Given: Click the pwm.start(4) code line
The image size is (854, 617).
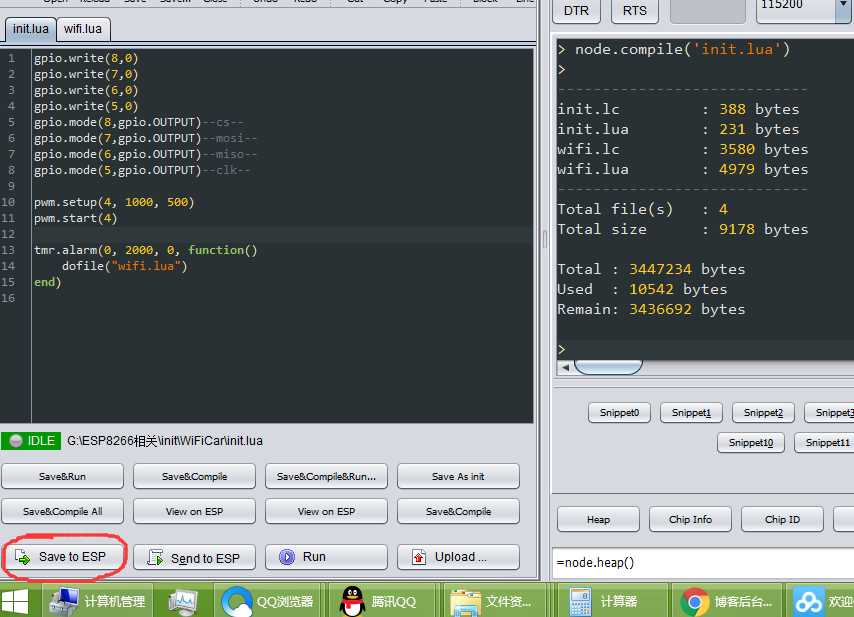Looking at the screenshot, I should 75,218.
